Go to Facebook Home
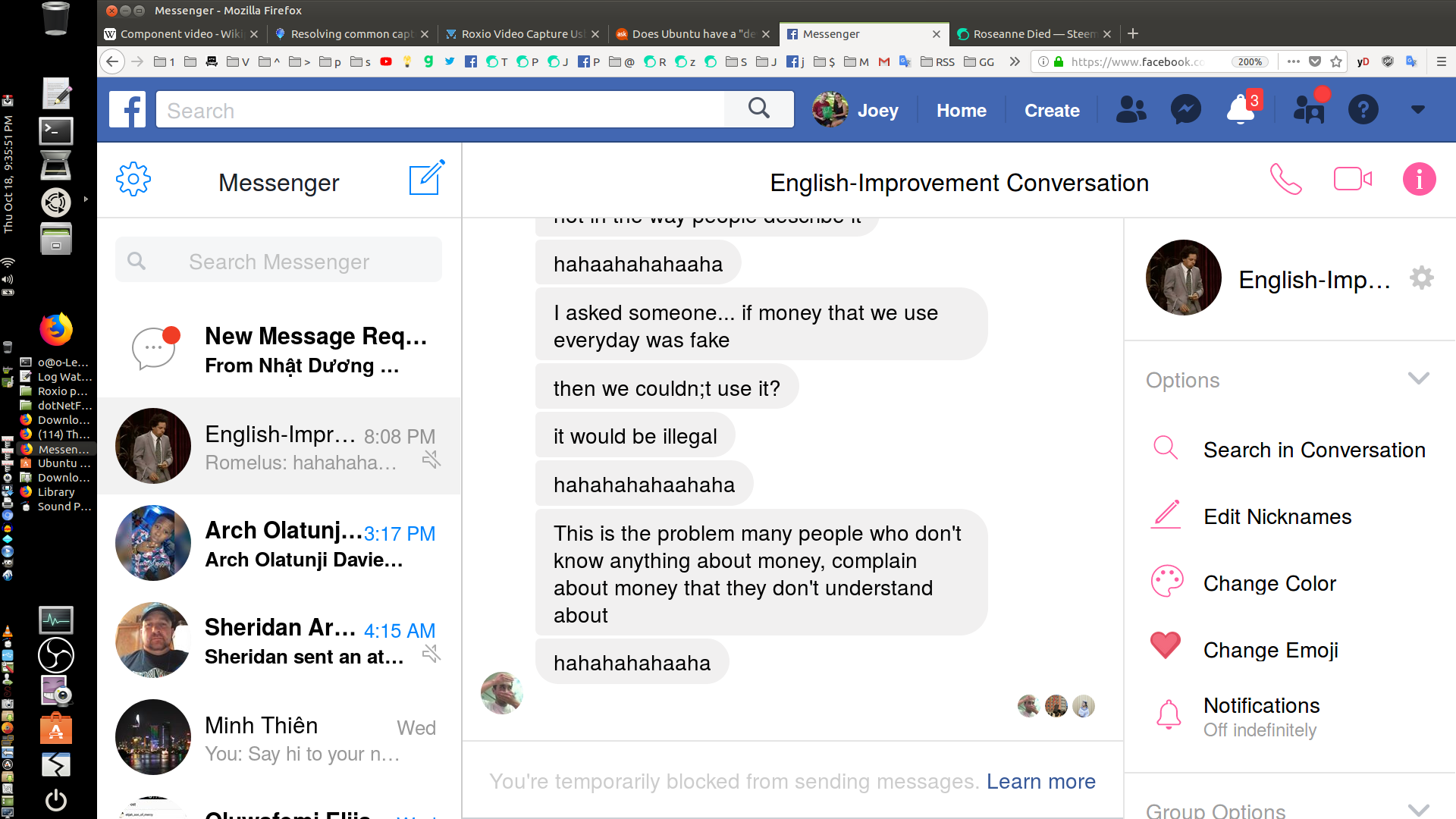This screenshot has width=1456, height=819. click(961, 111)
